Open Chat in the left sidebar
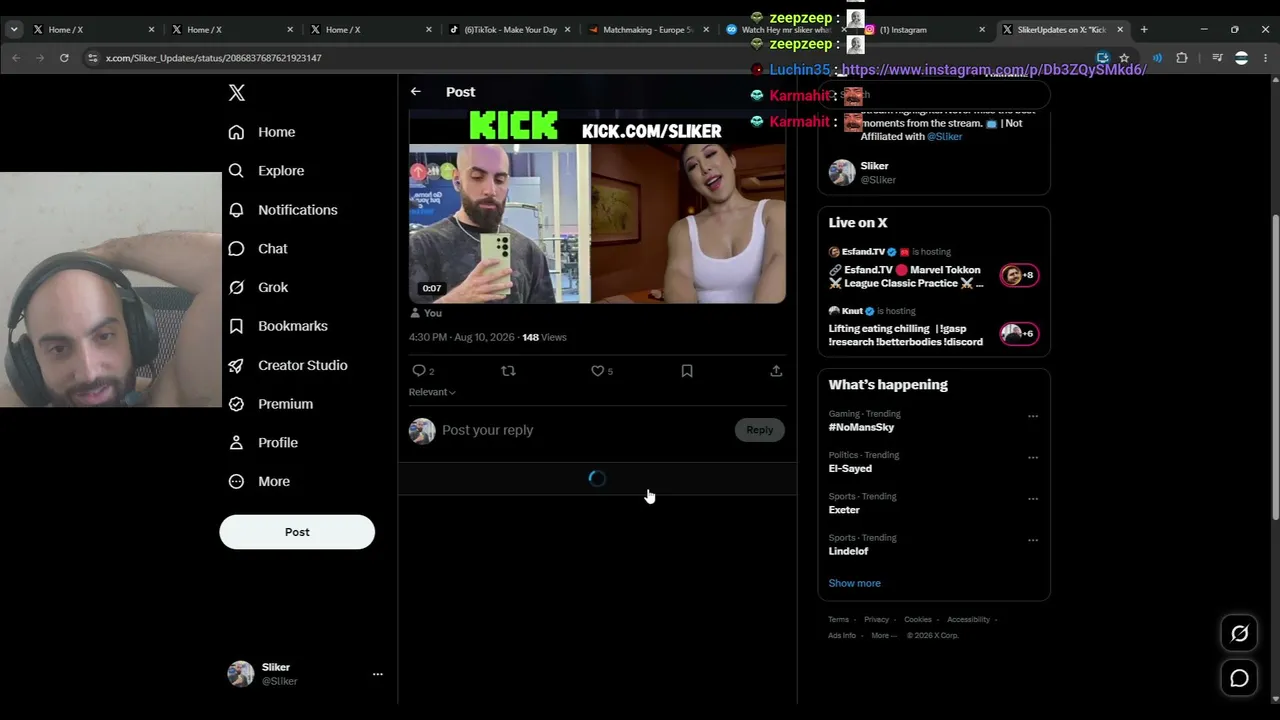Screen dimensions: 1280x720 [258, 249]
